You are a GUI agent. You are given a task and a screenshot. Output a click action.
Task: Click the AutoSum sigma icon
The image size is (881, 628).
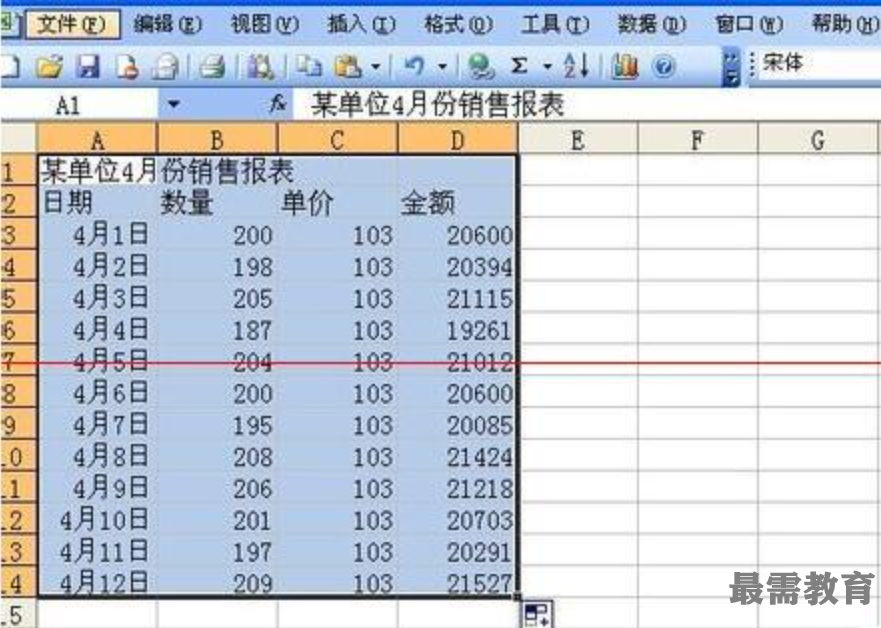click(x=520, y=66)
